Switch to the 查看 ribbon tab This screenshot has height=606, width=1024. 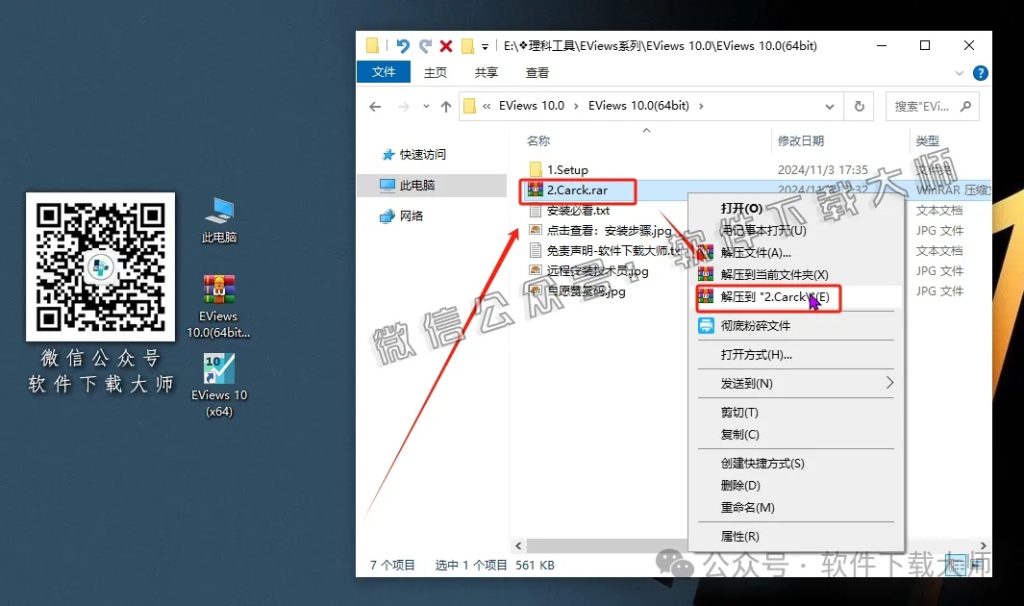pos(536,72)
